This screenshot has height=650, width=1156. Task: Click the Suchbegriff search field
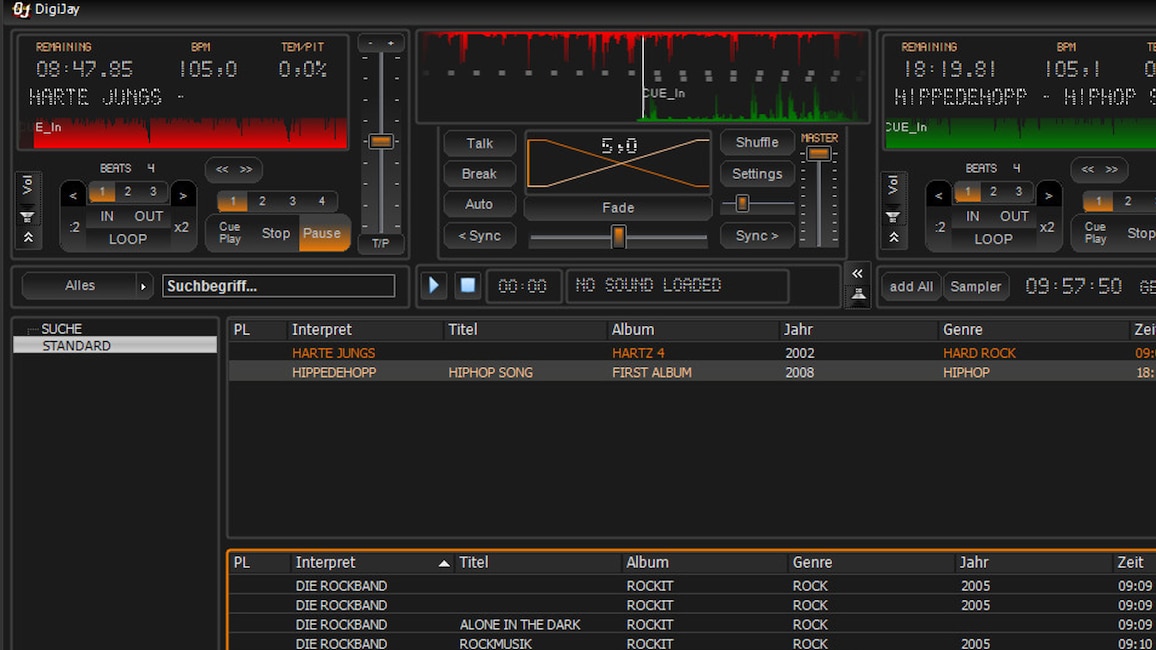pos(278,286)
